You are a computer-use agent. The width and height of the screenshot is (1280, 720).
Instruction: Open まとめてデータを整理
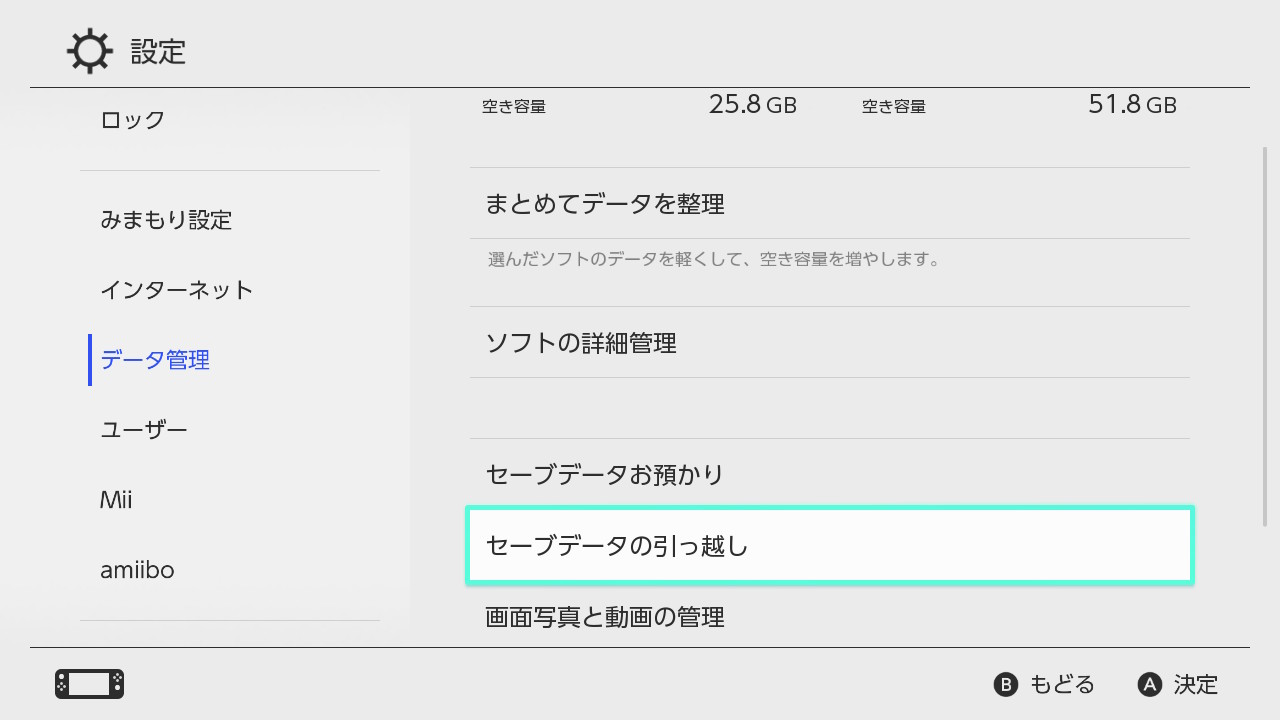(605, 204)
